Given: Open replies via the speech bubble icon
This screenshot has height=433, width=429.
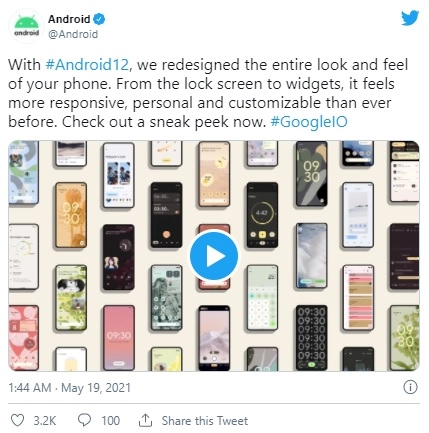Looking at the screenshot, I should 84,420.
